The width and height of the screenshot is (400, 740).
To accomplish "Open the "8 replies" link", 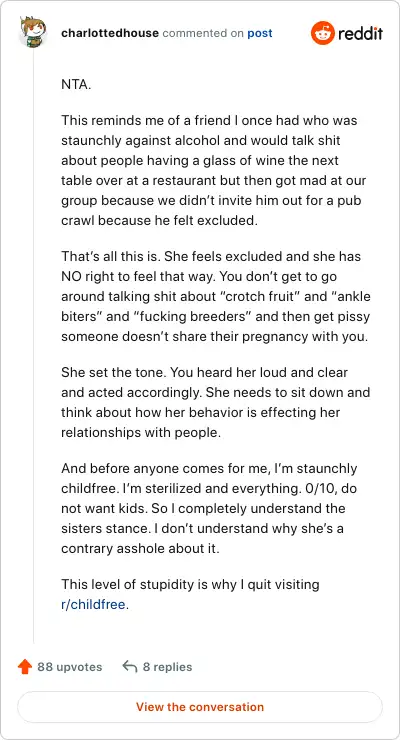I will [x=167, y=667].
